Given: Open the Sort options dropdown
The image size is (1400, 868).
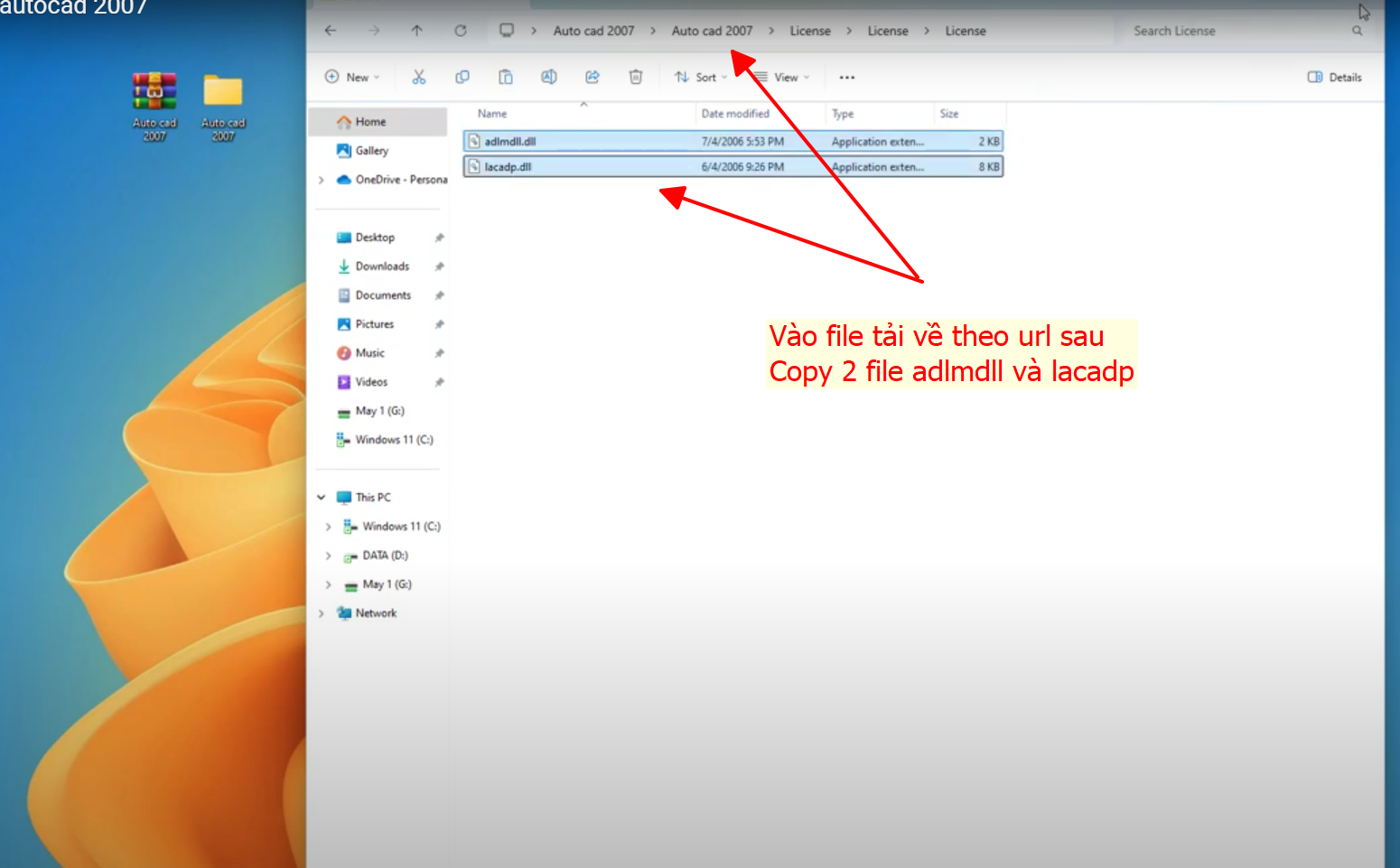Looking at the screenshot, I should pos(701,77).
